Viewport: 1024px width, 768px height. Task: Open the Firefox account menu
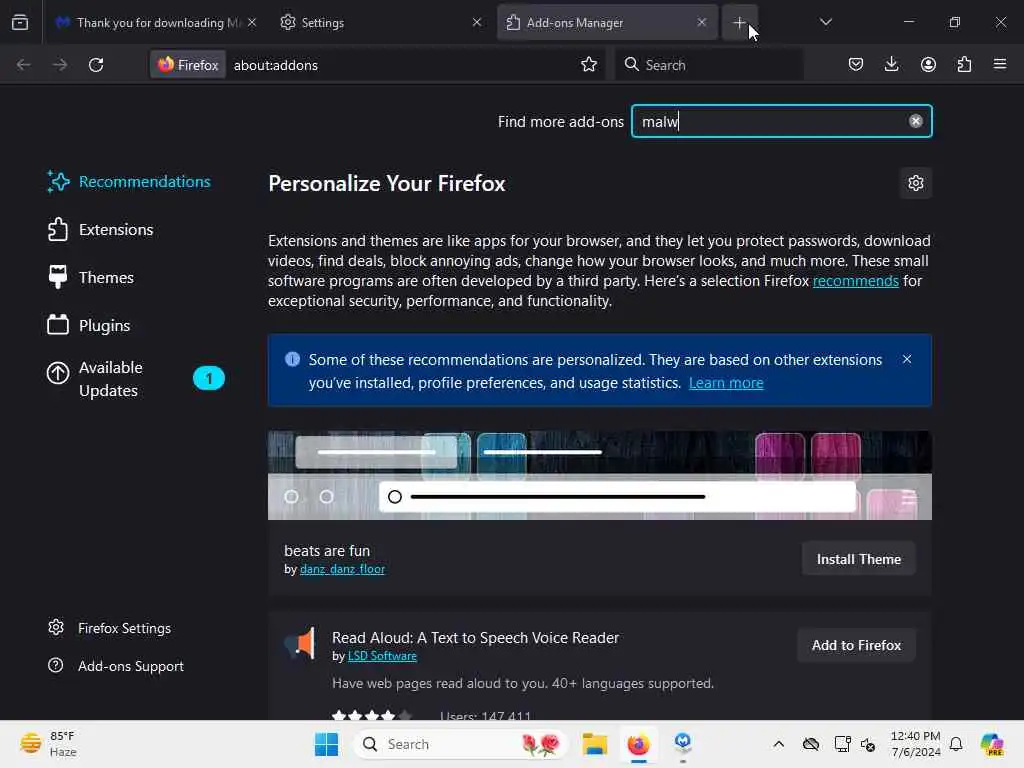928,64
